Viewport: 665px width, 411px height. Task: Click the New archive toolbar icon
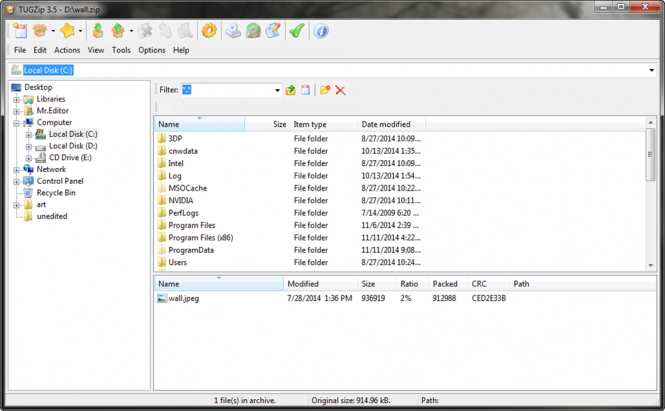click(x=20, y=31)
